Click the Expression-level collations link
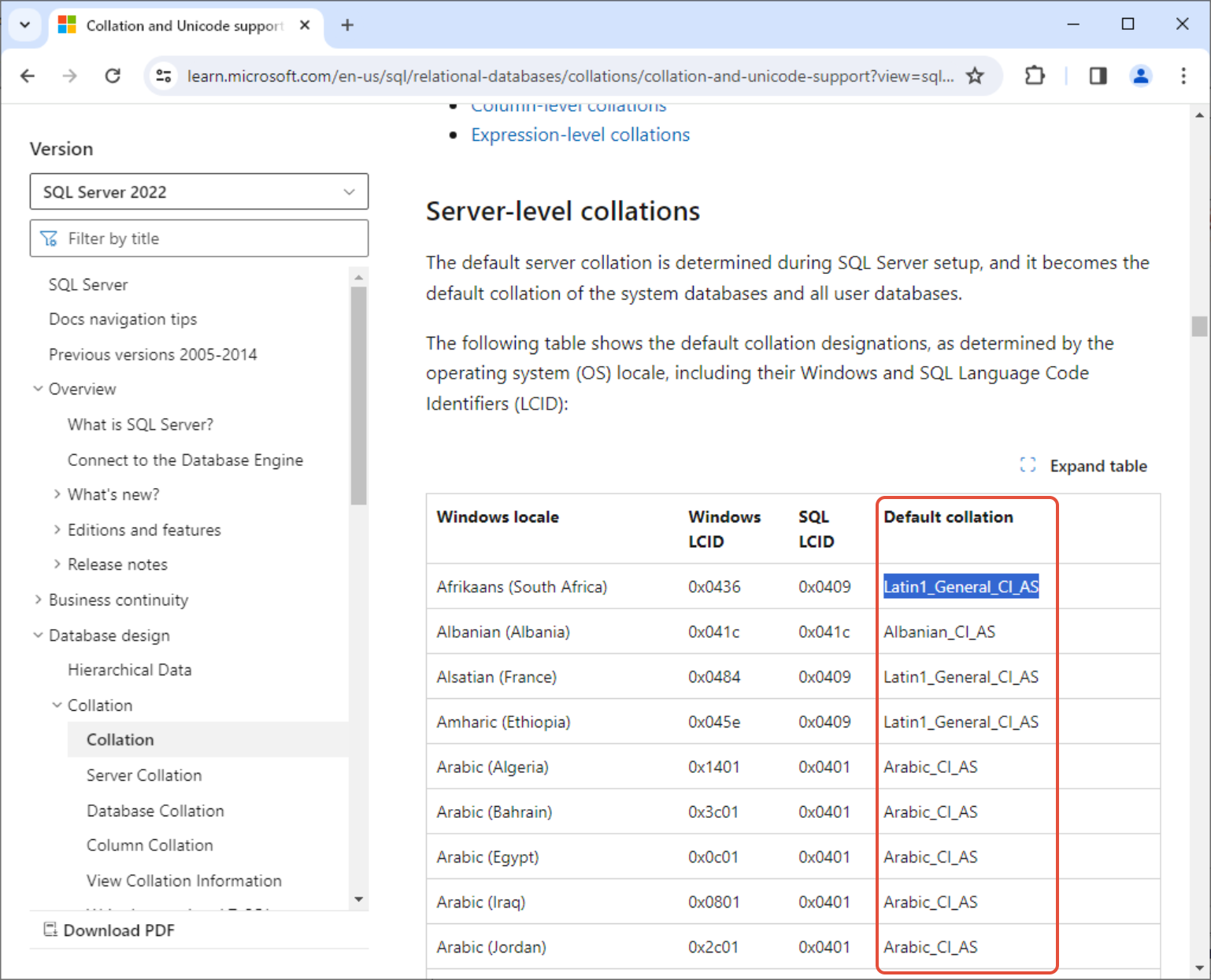This screenshot has height=980, width=1211. [580, 135]
